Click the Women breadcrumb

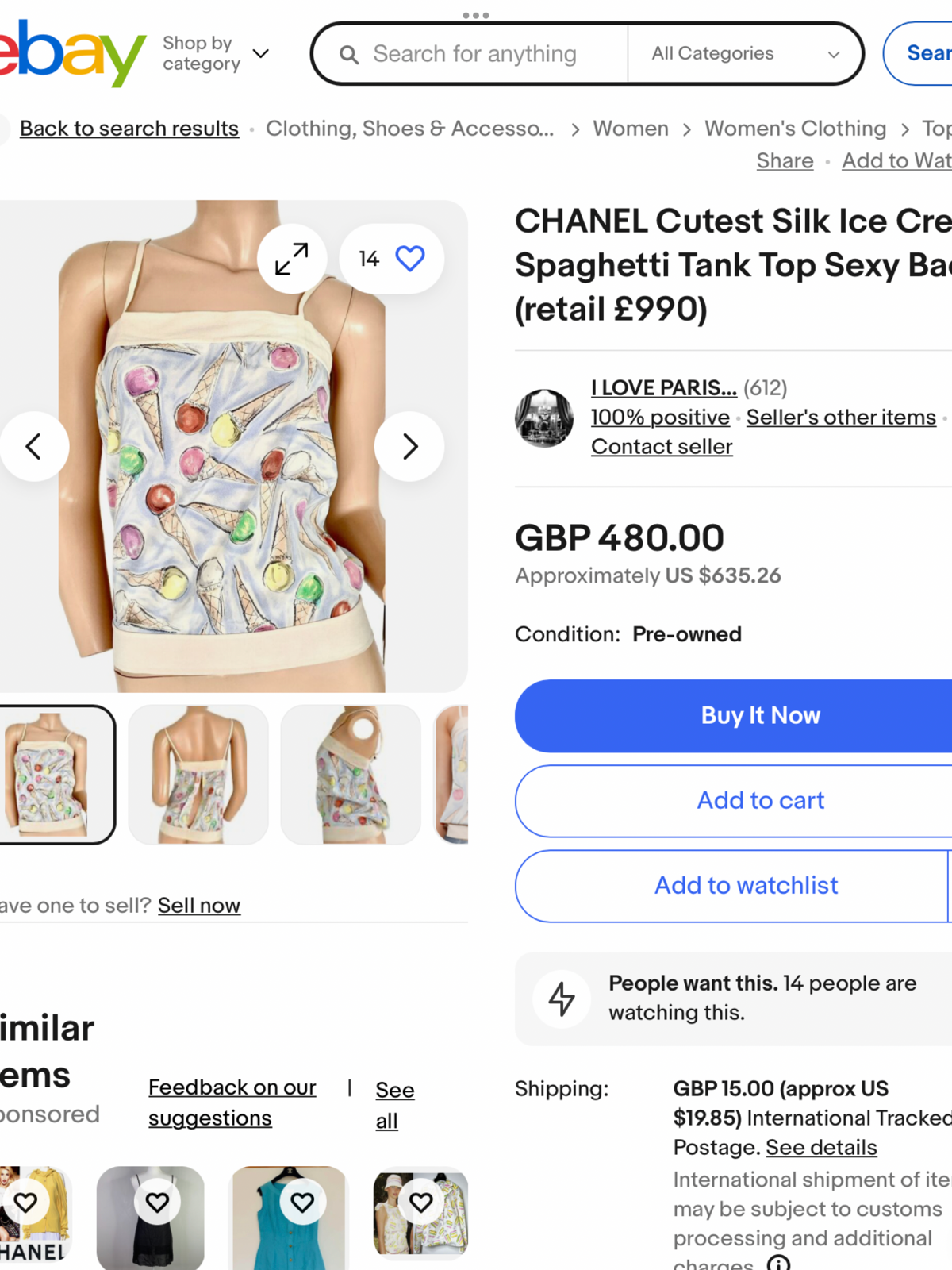coord(631,129)
